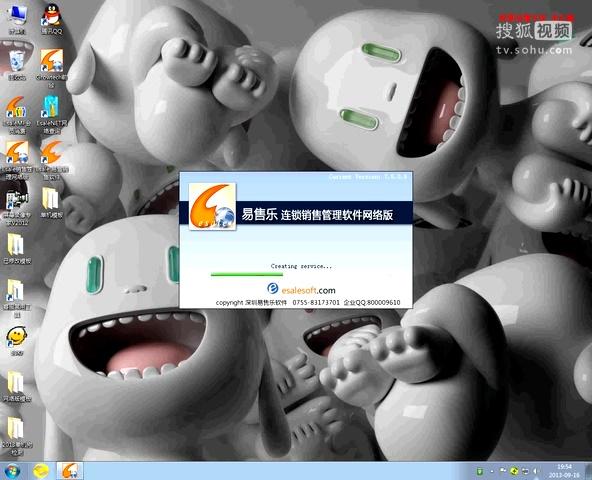The height and width of the screenshot is (480, 592).
Task: Launch the Tencent QQ penguin shortcut
Action: 52,19
